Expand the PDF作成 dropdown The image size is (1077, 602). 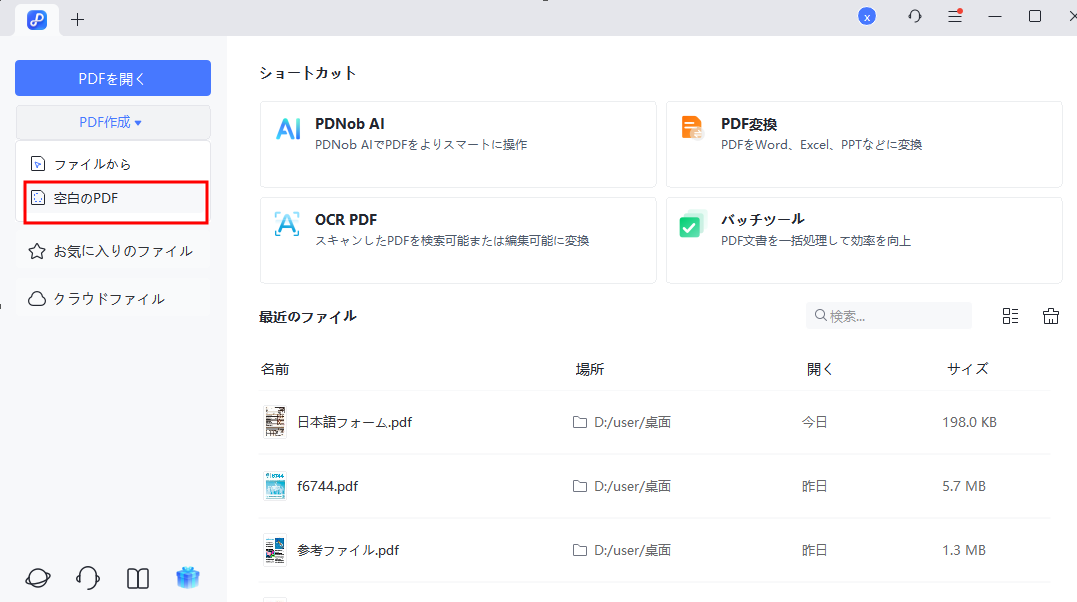tap(112, 122)
